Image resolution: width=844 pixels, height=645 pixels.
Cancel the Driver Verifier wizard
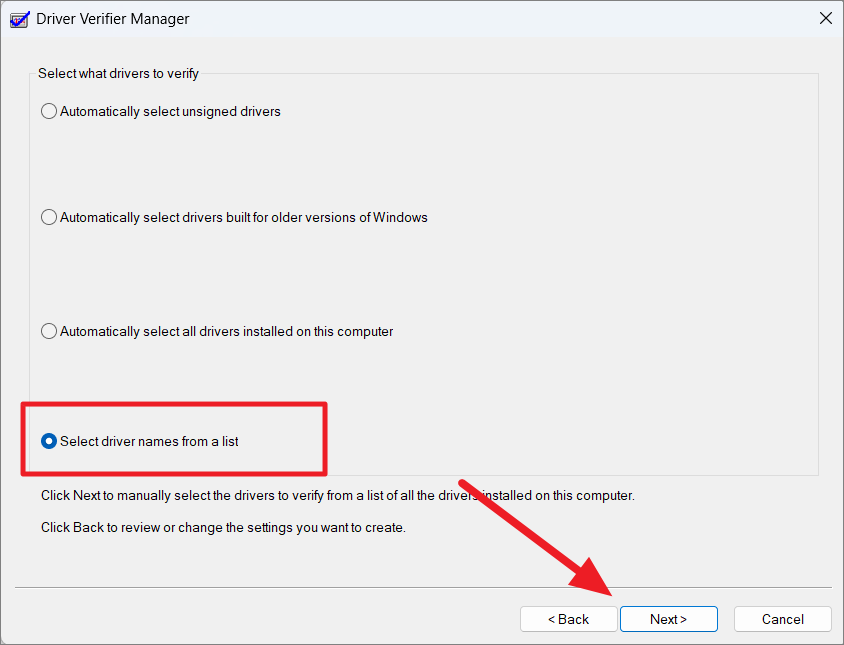click(x=783, y=619)
